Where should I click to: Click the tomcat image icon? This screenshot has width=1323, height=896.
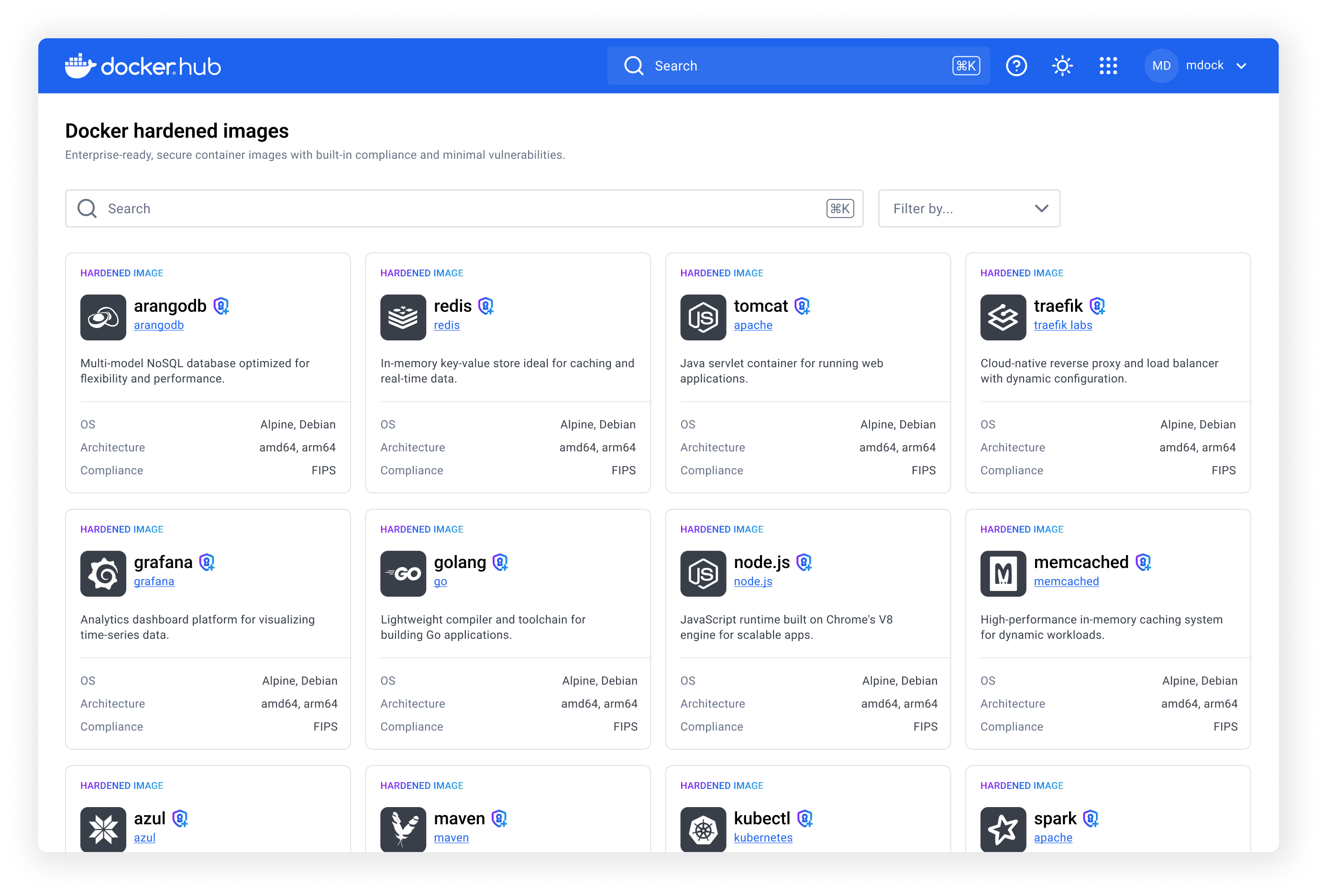703,317
